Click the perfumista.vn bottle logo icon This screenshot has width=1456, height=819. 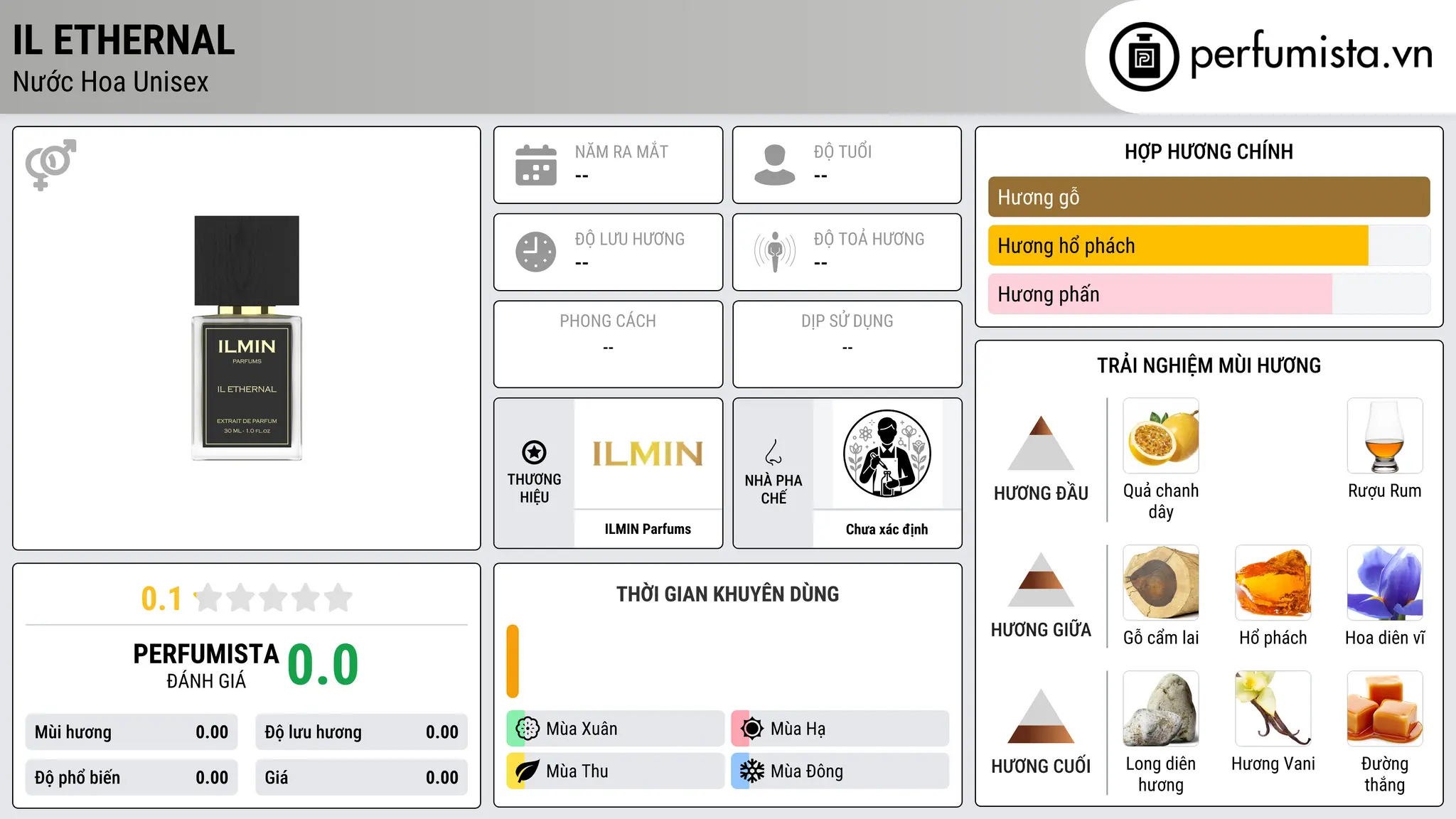(1144, 57)
